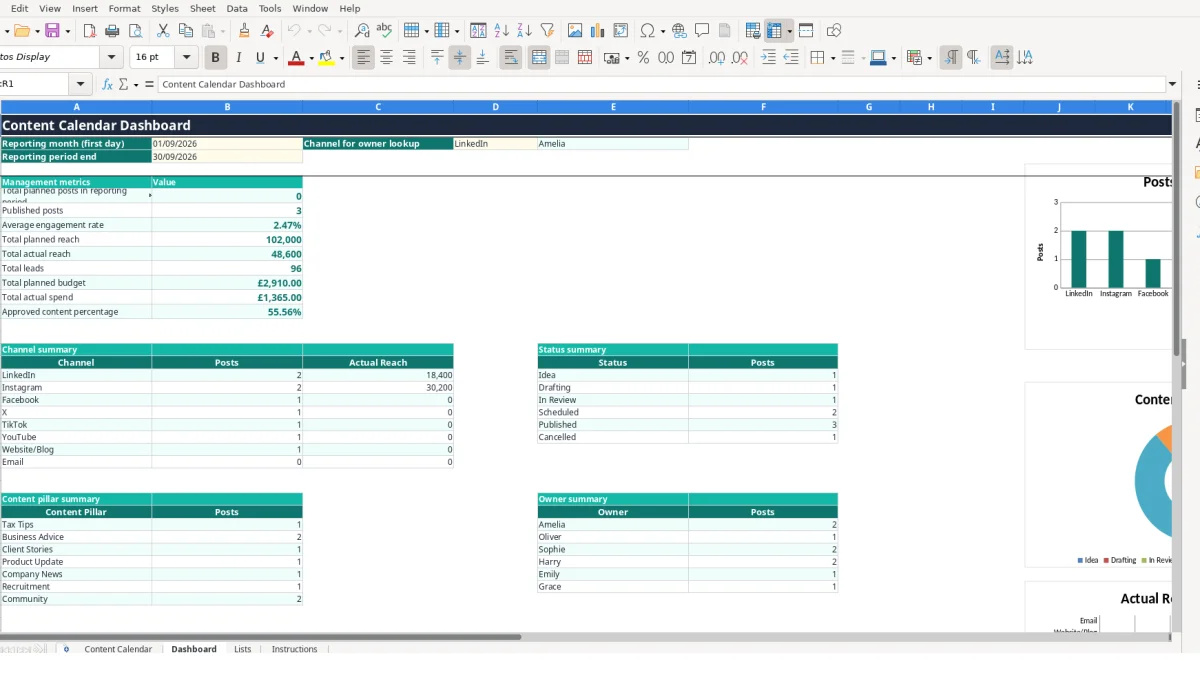
Task: Switch to Instructions sheet tab
Action: (294, 649)
